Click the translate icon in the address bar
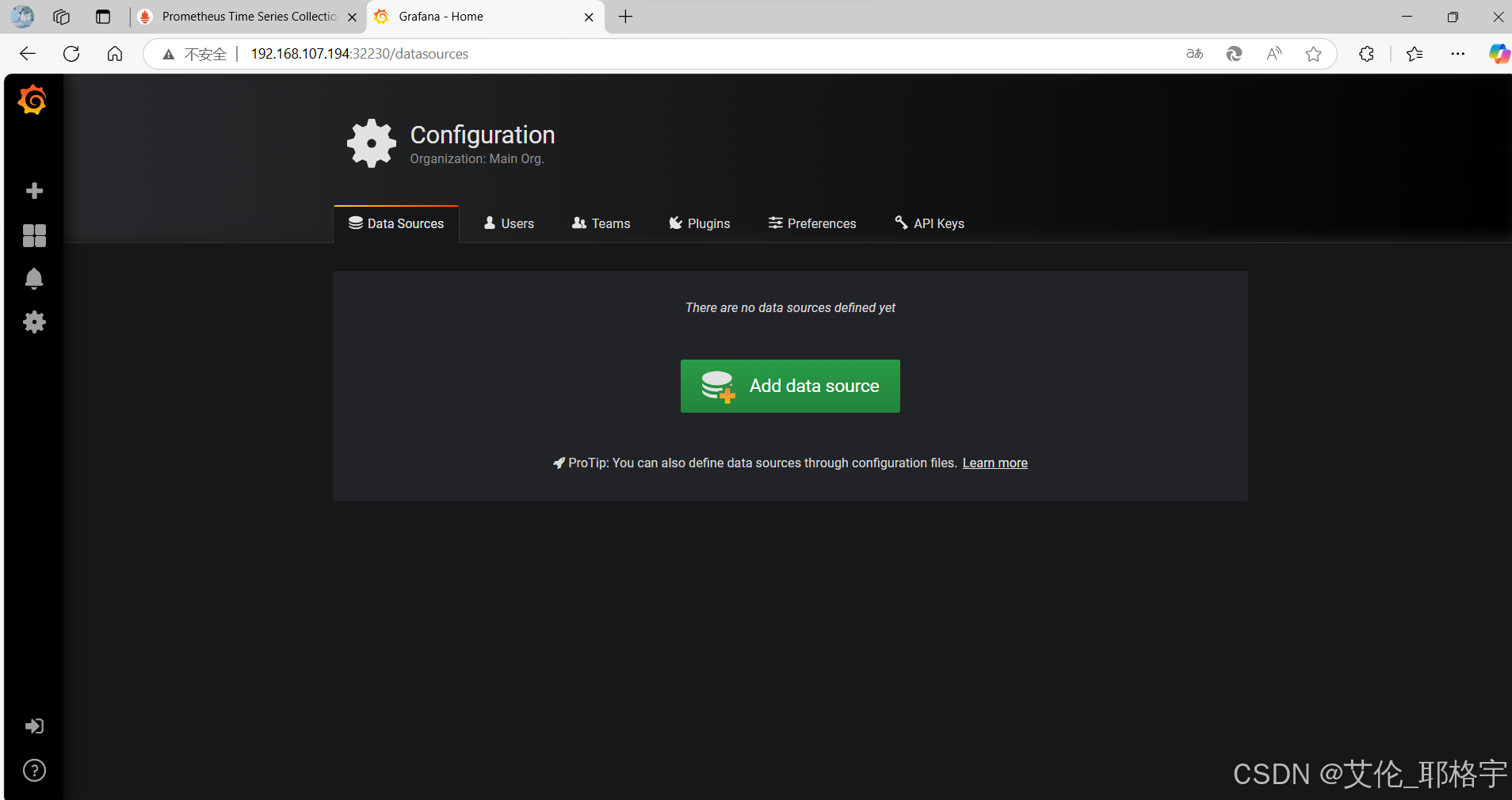Image resolution: width=1512 pixels, height=800 pixels. click(1194, 54)
